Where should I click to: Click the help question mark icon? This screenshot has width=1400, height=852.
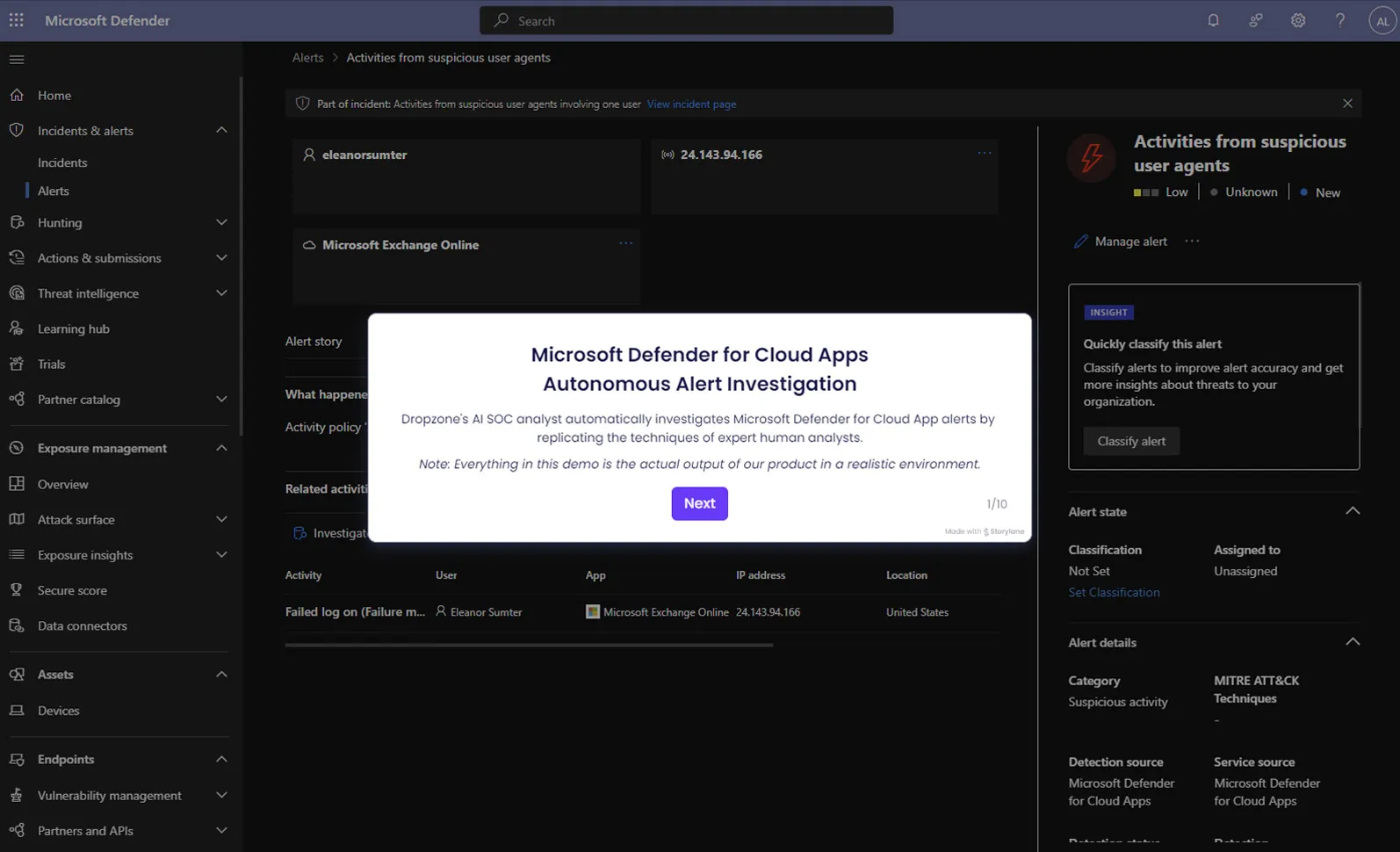click(1340, 20)
